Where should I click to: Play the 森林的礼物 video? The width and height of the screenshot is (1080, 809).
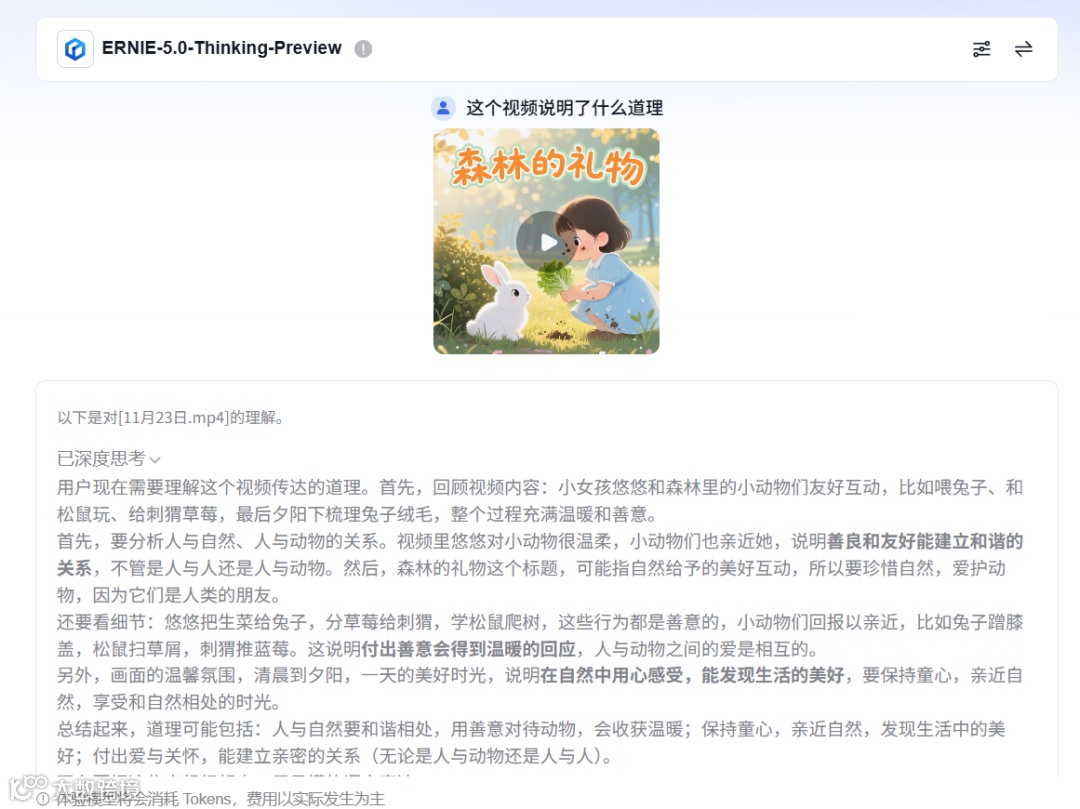tap(547, 242)
